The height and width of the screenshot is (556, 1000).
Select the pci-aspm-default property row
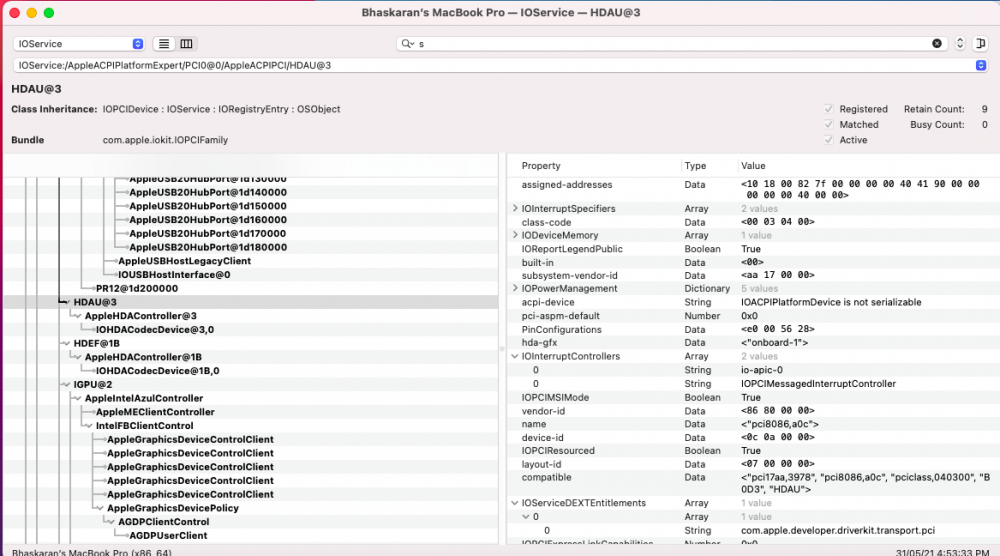pos(754,316)
